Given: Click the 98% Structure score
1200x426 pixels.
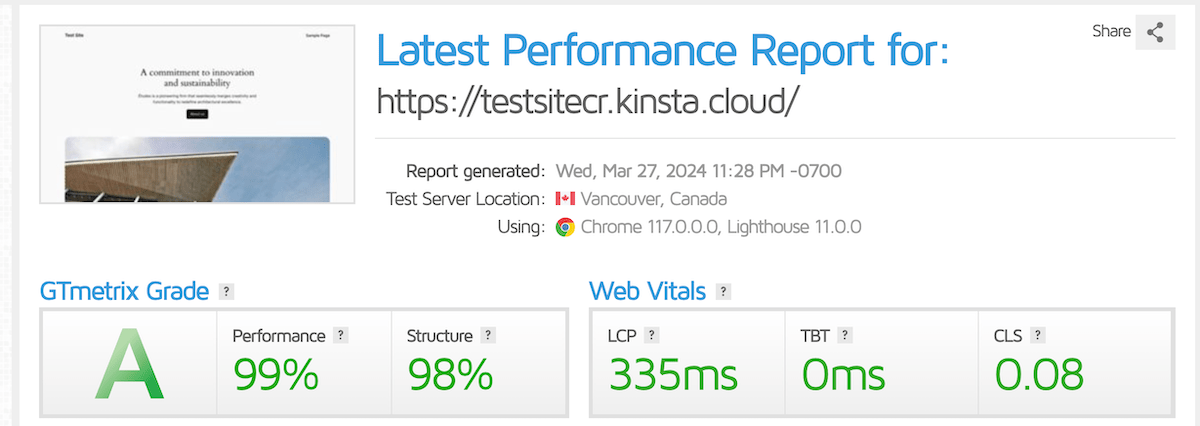Looking at the screenshot, I should pyautogui.click(x=451, y=374).
